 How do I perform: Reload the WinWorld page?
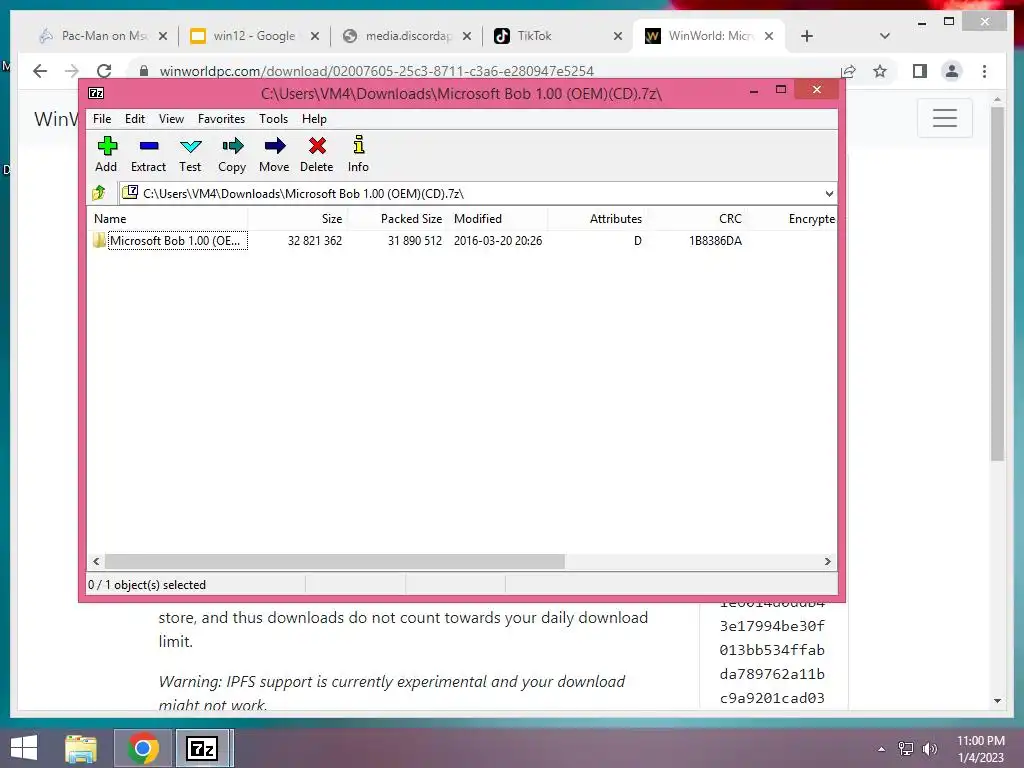(104, 71)
